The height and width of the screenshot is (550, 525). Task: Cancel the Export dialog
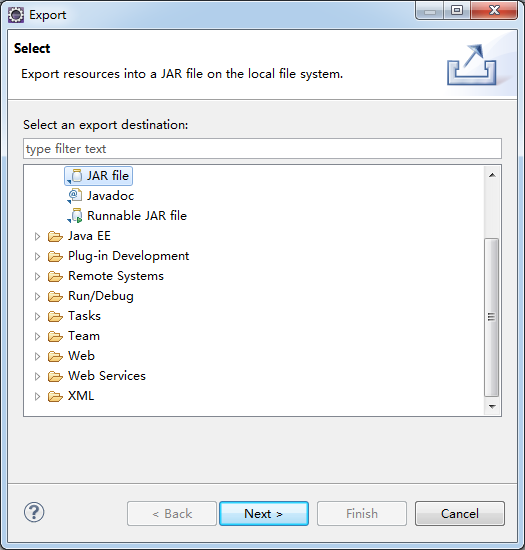point(460,514)
